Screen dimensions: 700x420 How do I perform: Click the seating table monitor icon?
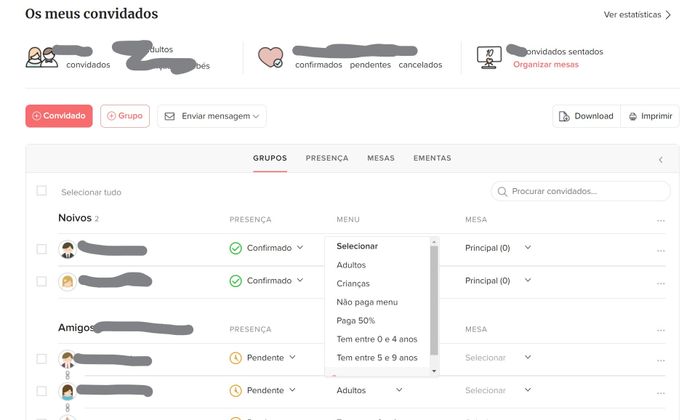point(489,57)
